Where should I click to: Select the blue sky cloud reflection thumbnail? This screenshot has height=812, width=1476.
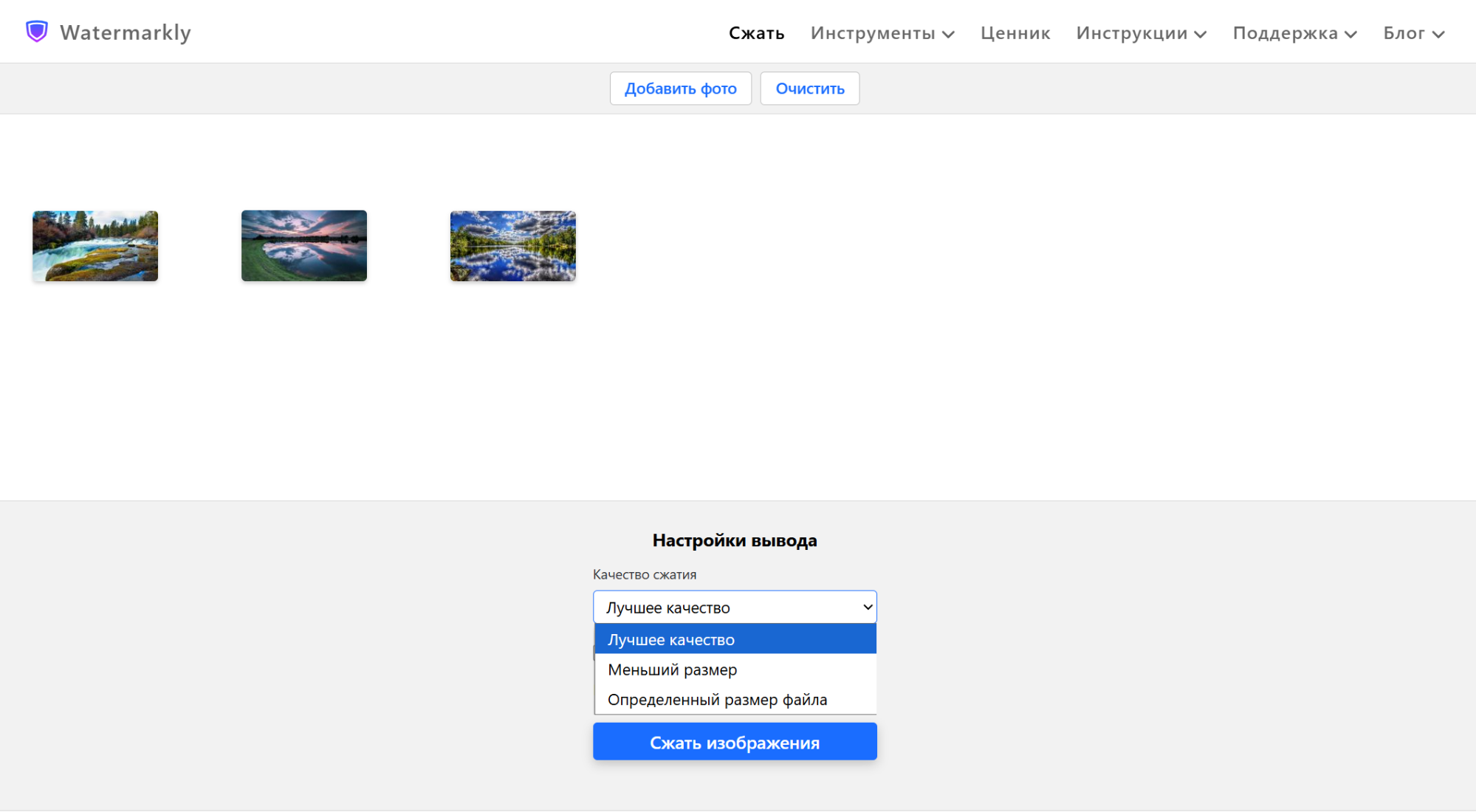[x=513, y=246]
